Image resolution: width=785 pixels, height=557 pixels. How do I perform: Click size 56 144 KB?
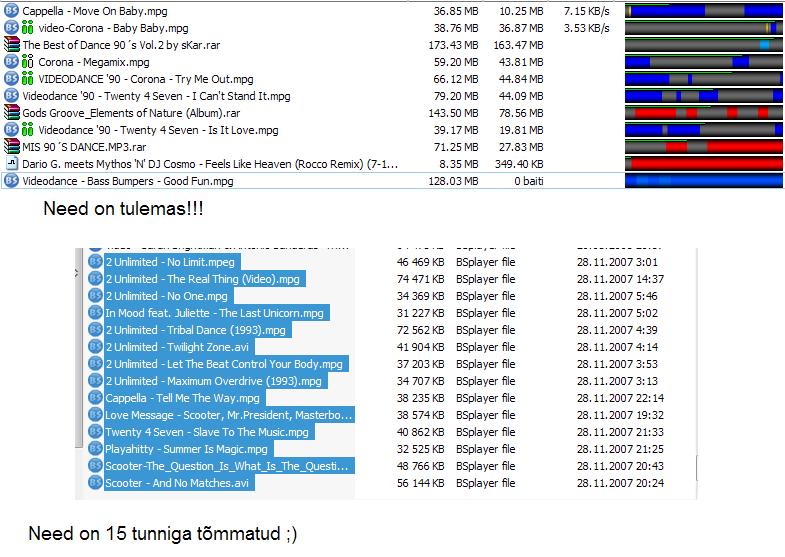(421, 483)
